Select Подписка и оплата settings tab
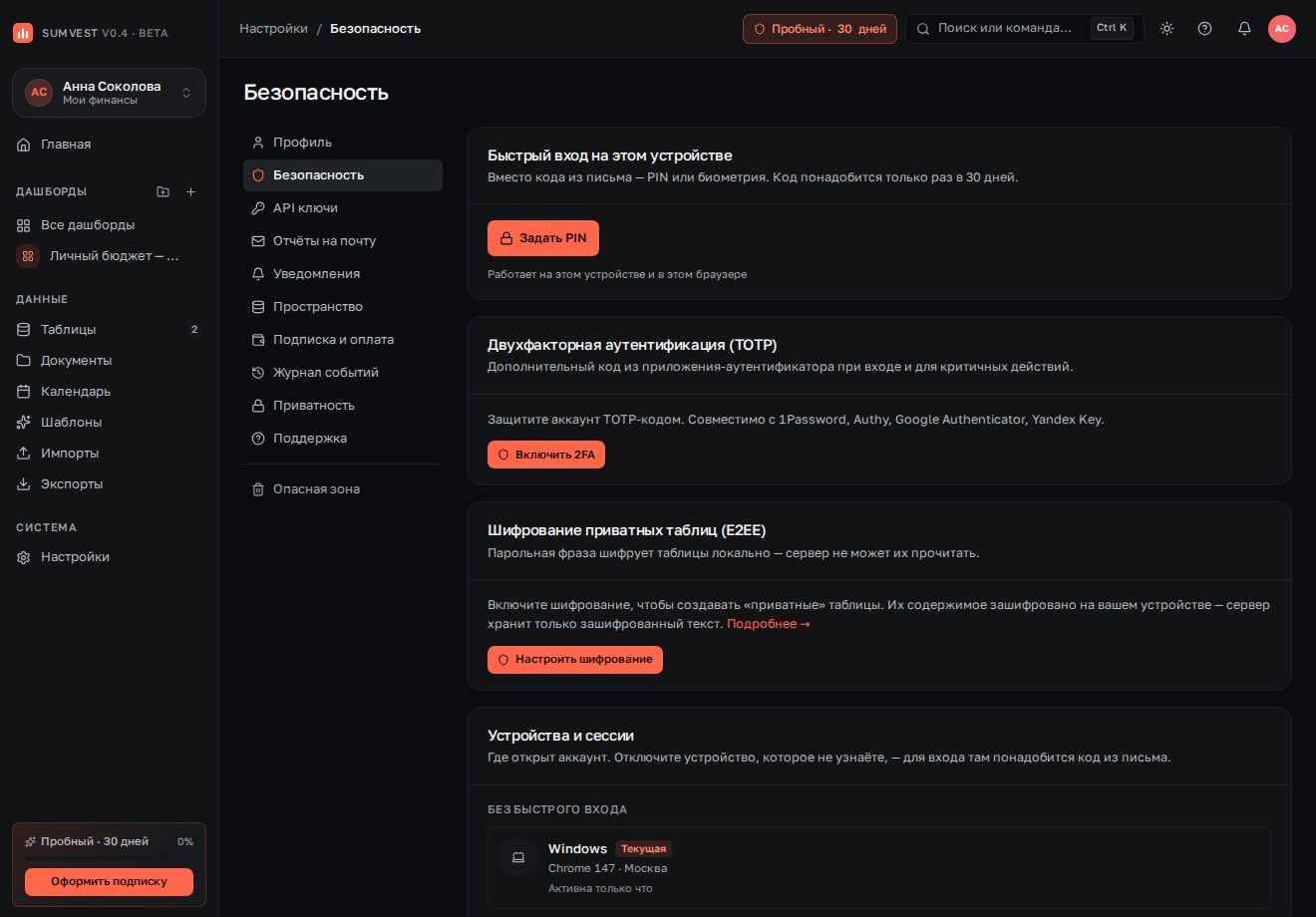The image size is (1316, 917). [343, 340]
